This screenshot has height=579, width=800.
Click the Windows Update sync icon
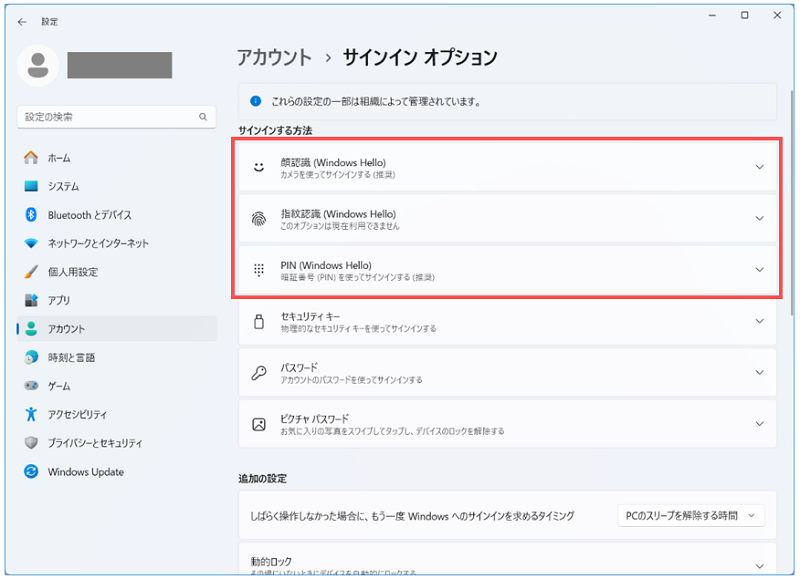tap(31, 471)
